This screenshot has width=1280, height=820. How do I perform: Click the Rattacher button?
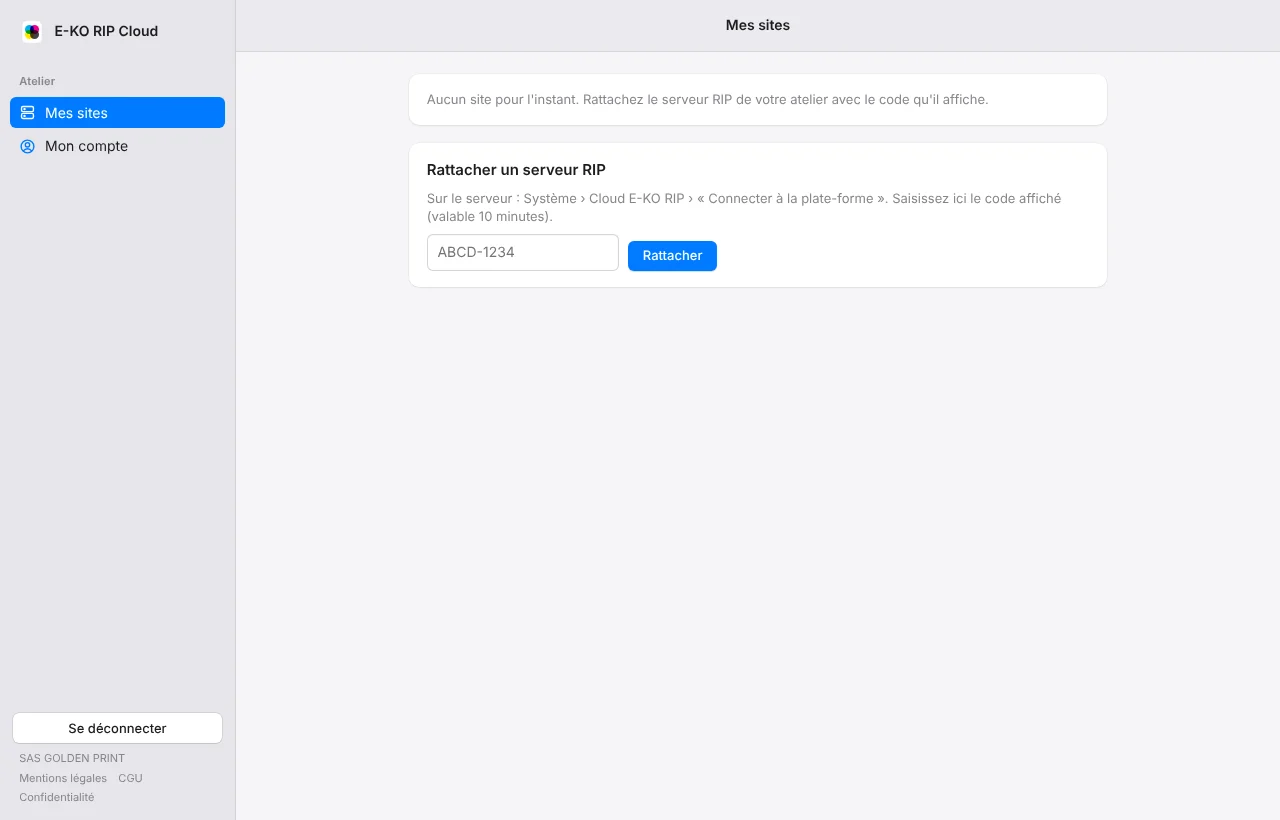tap(672, 256)
